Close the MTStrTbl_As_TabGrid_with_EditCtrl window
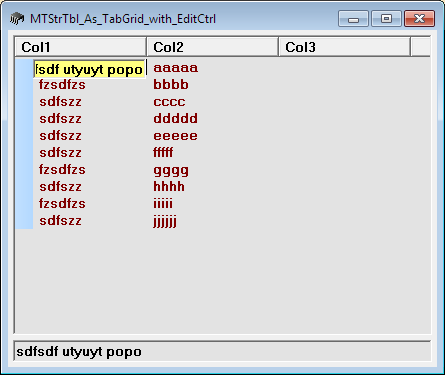Screen dimensions: 445x375 [x=419, y=18]
